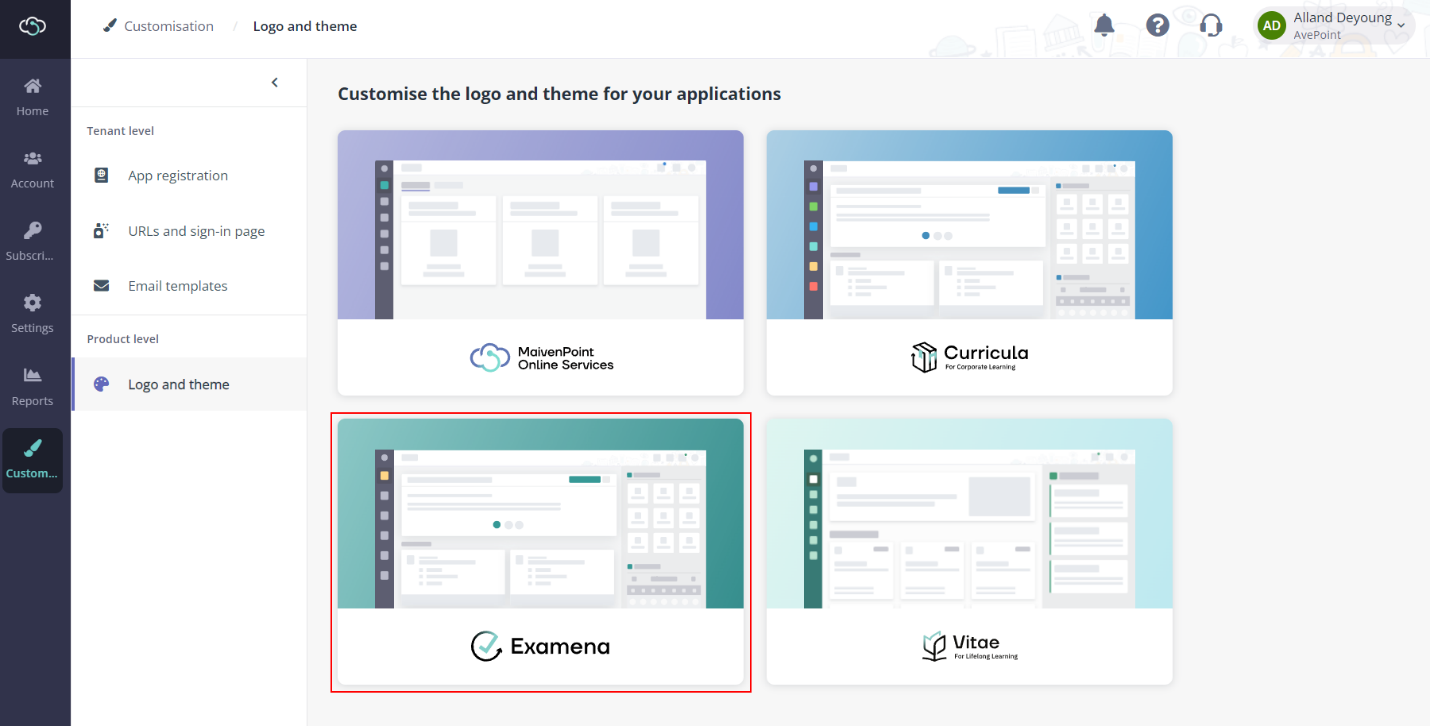Open App registration menu item

click(189, 175)
